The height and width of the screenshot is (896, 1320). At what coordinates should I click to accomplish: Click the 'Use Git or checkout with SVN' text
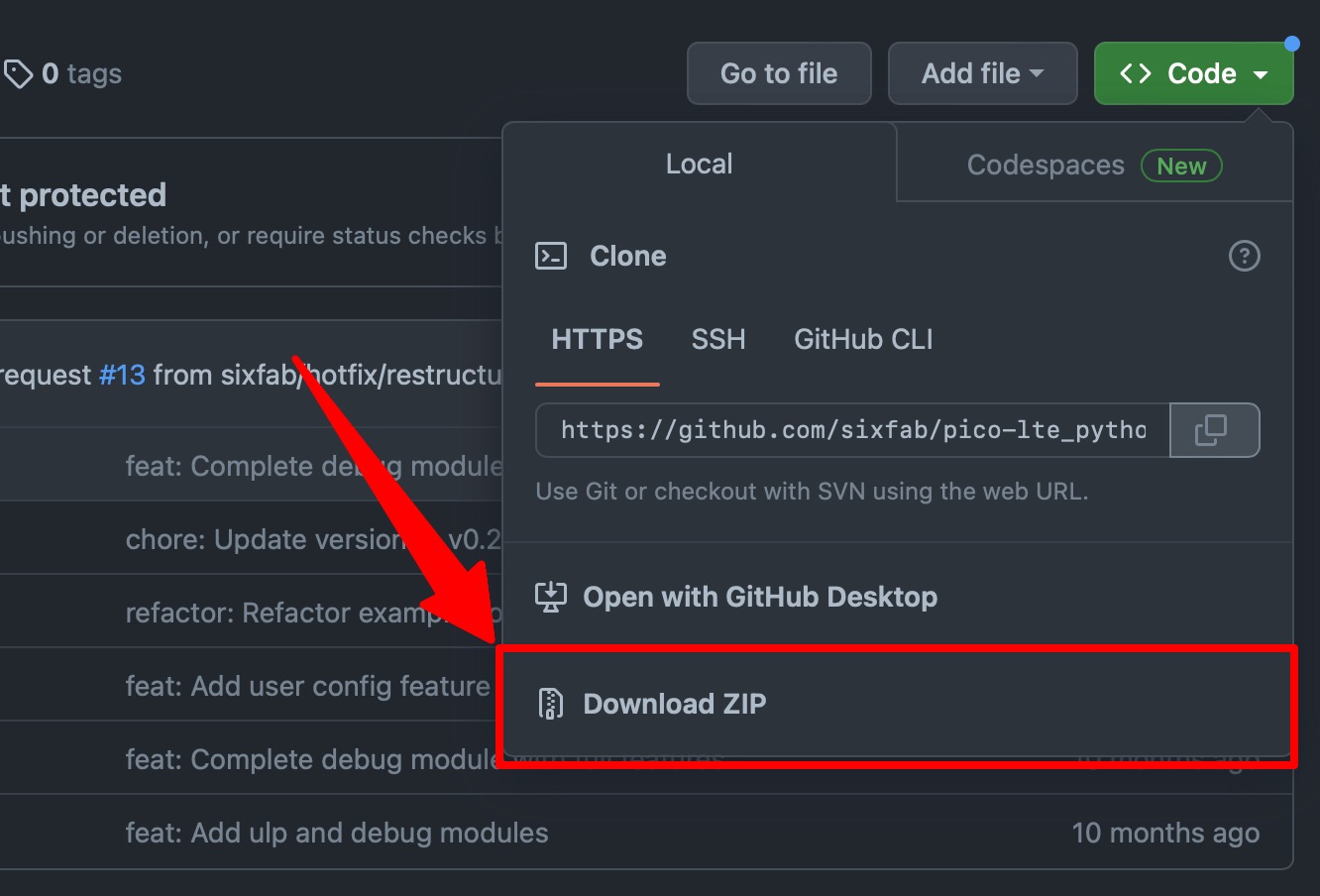(812, 491)
